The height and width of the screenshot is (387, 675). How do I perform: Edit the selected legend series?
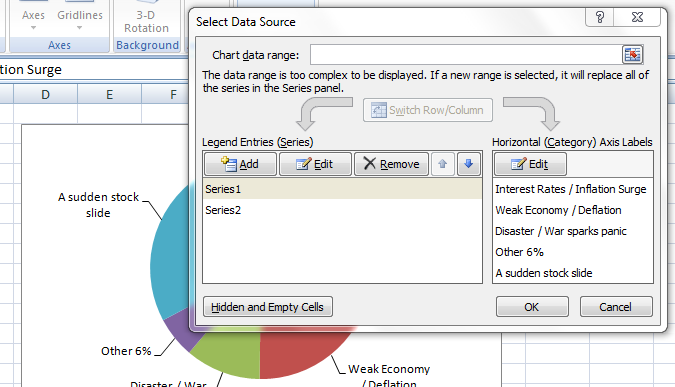click(x=315, y=164)
